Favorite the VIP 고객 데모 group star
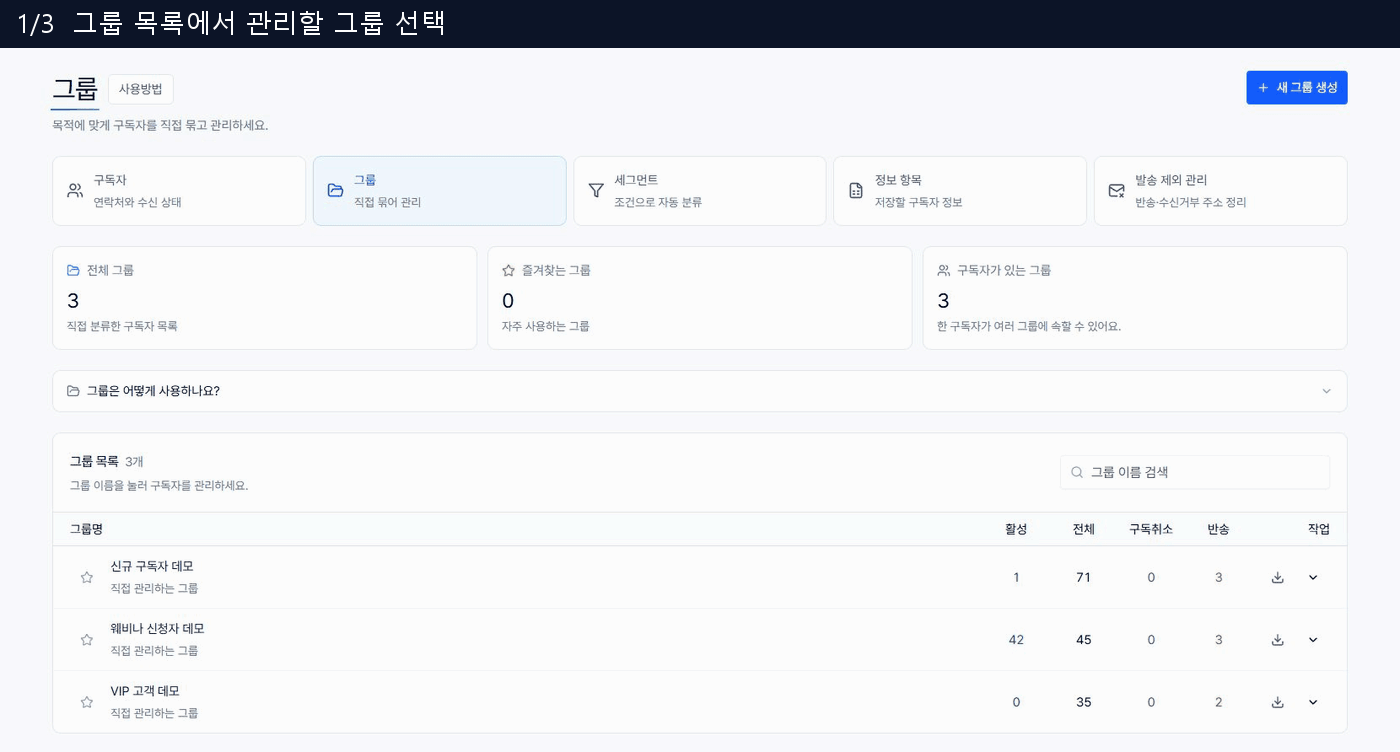This screenshot has width=1400, height=752. (87, 702)
